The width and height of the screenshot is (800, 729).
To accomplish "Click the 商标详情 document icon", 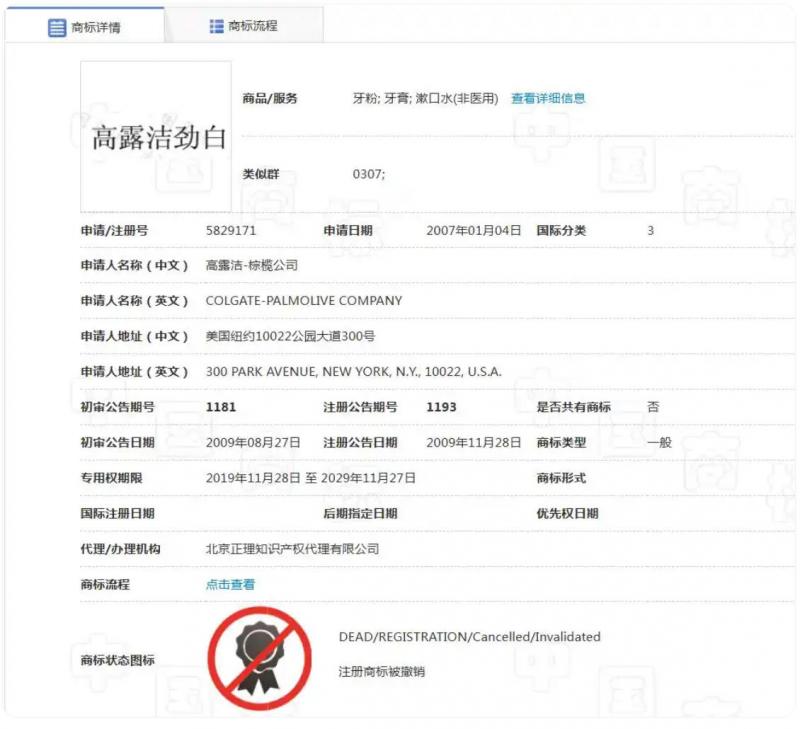I will tap(57, 28).
